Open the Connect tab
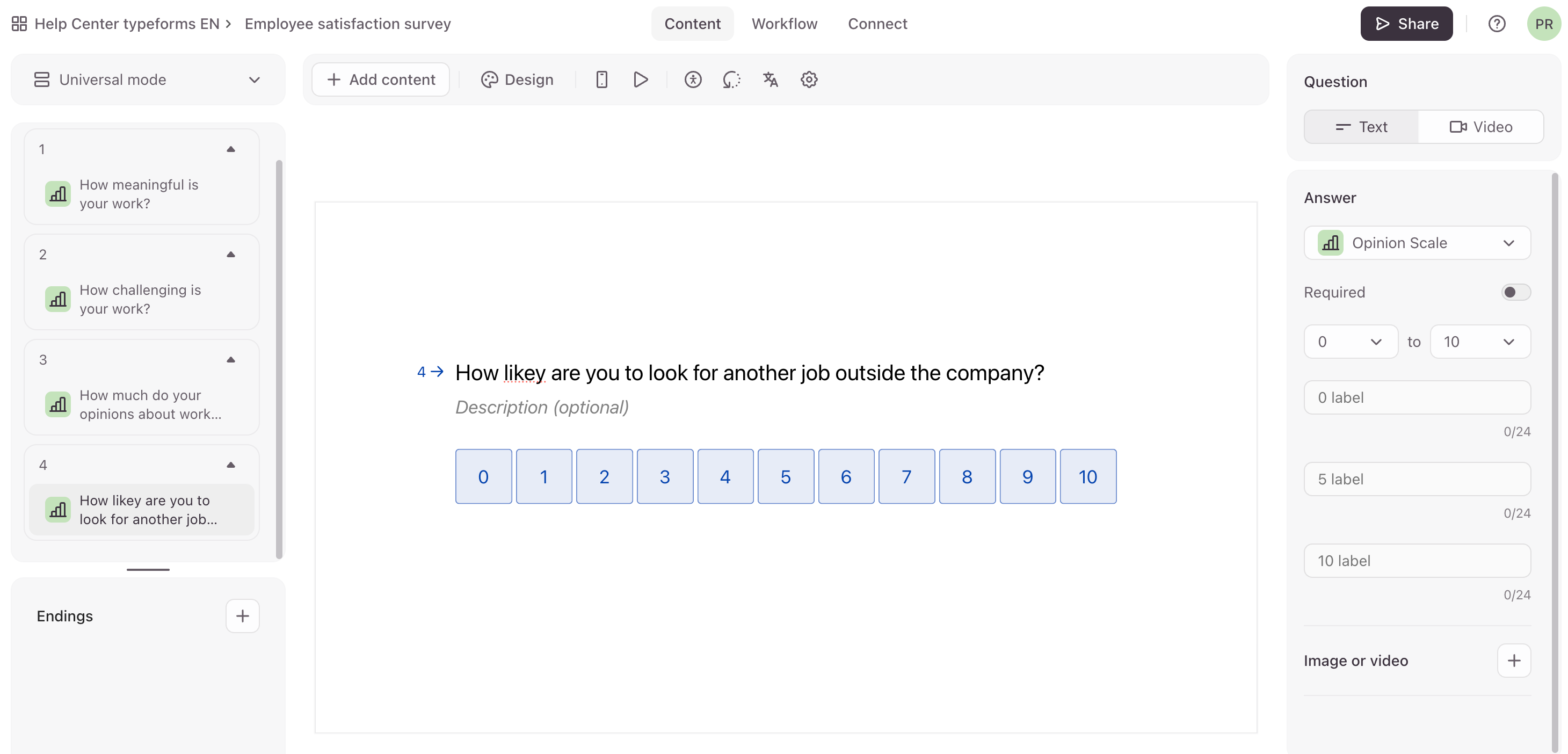The height and width of the screenshot is (754, 1568). tap(877, 24)
